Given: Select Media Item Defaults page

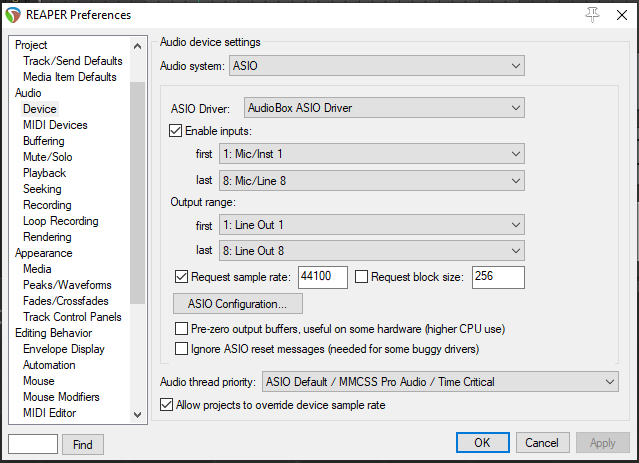Looking at the screenshot, I should (70, 77).
